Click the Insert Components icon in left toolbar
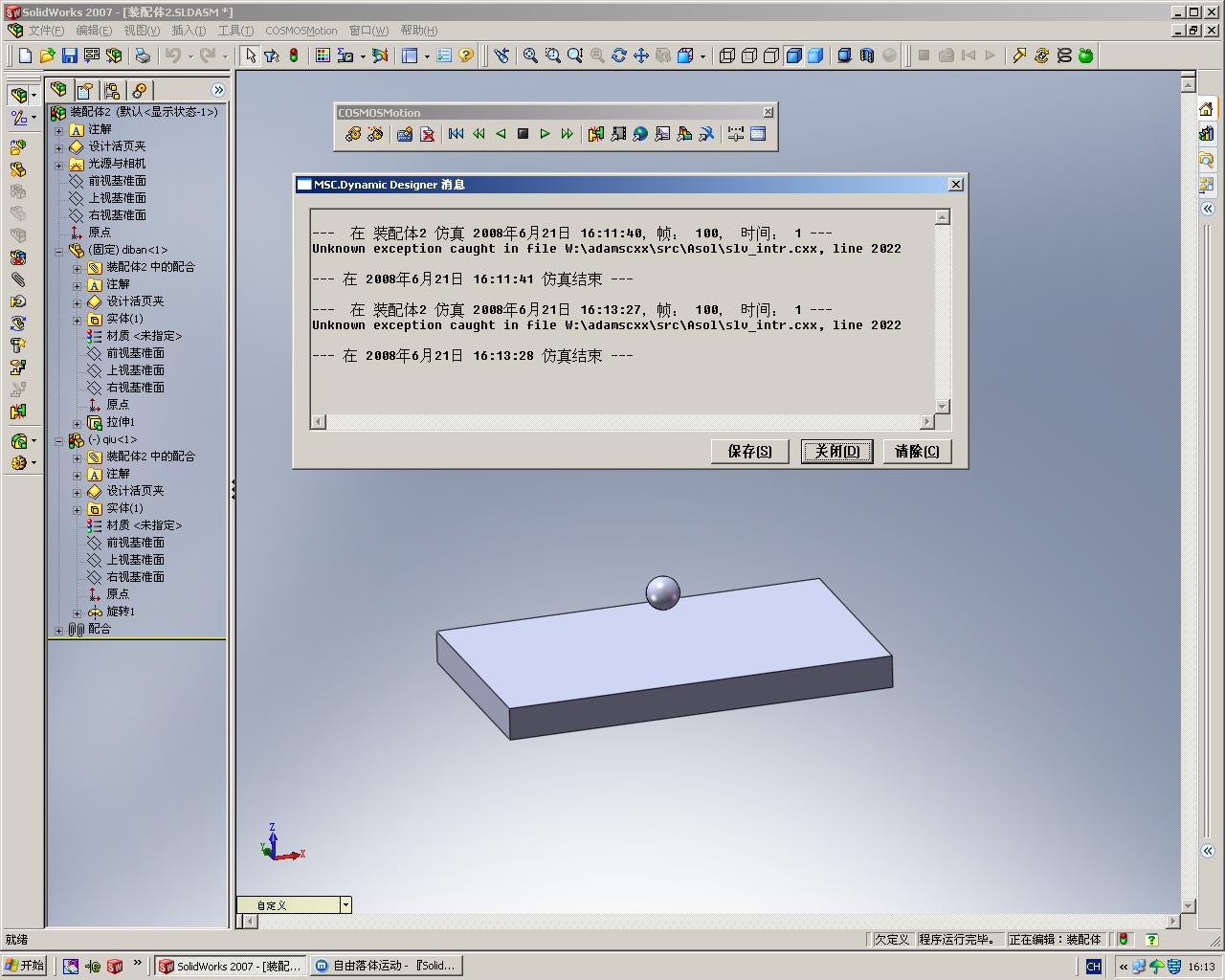The width and height of the screenshot is (1225, 980). (18, 147)
